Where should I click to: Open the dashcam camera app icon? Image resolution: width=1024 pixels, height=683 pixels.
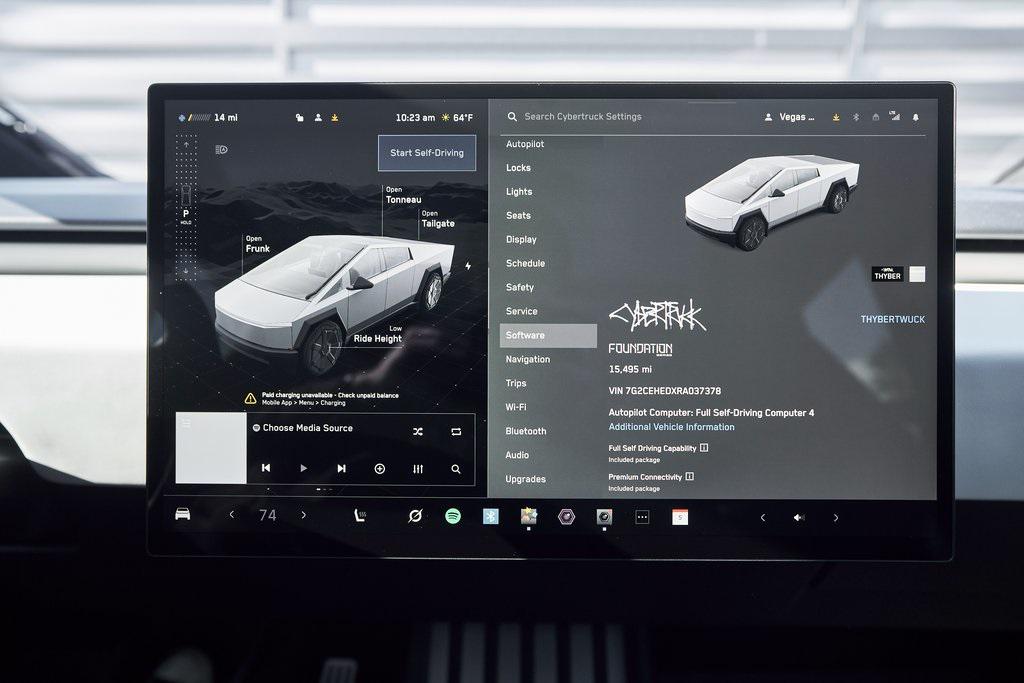(604, 517)
